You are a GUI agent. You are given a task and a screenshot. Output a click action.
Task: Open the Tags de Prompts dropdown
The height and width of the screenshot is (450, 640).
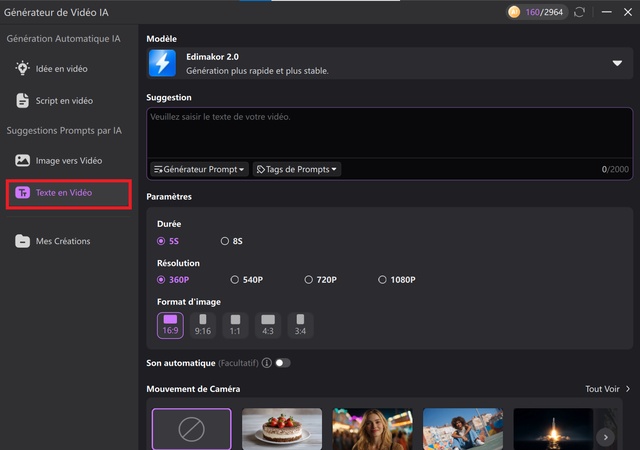coord(297,170)
